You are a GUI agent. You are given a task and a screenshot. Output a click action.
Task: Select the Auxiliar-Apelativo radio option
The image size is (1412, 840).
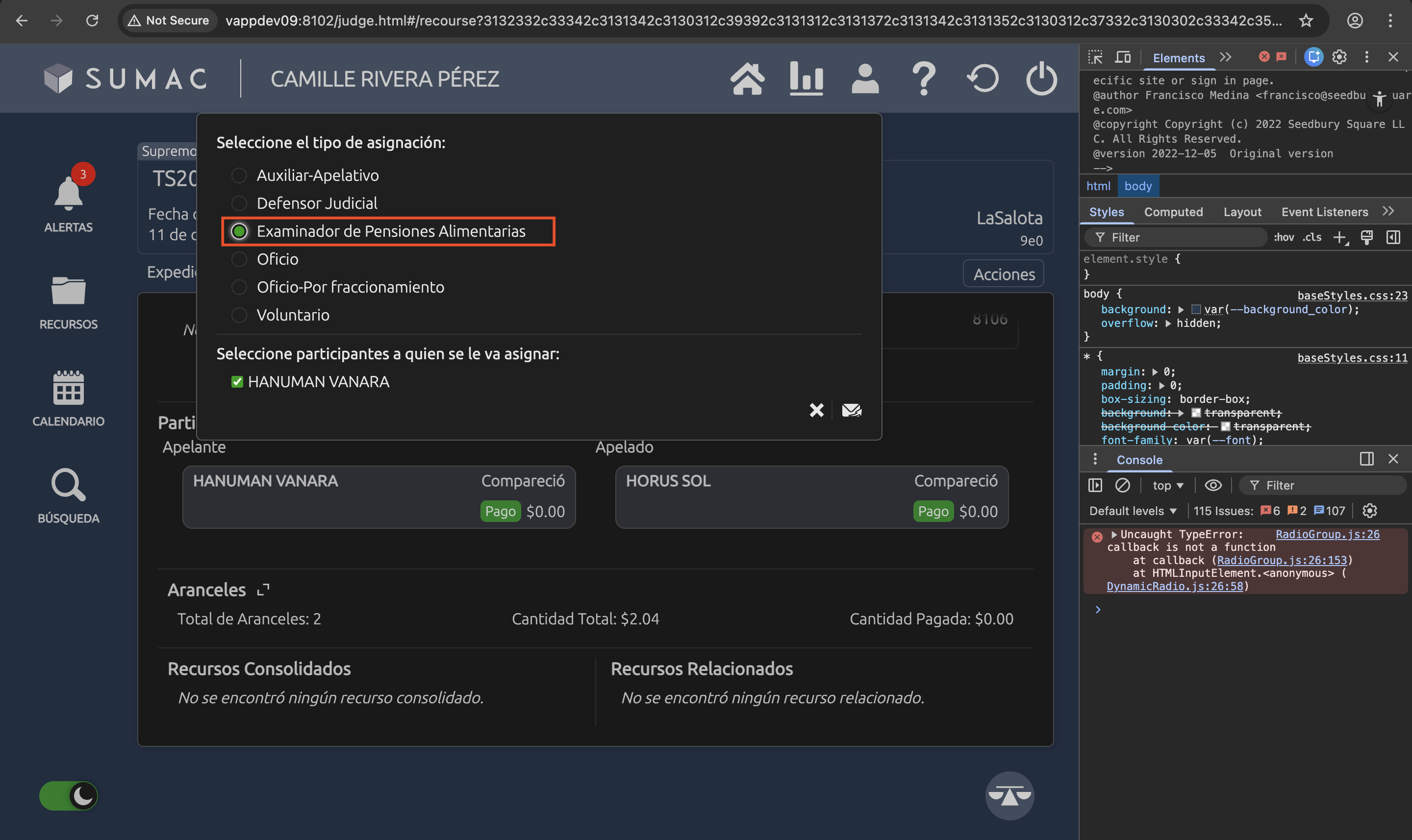(239, 175)
